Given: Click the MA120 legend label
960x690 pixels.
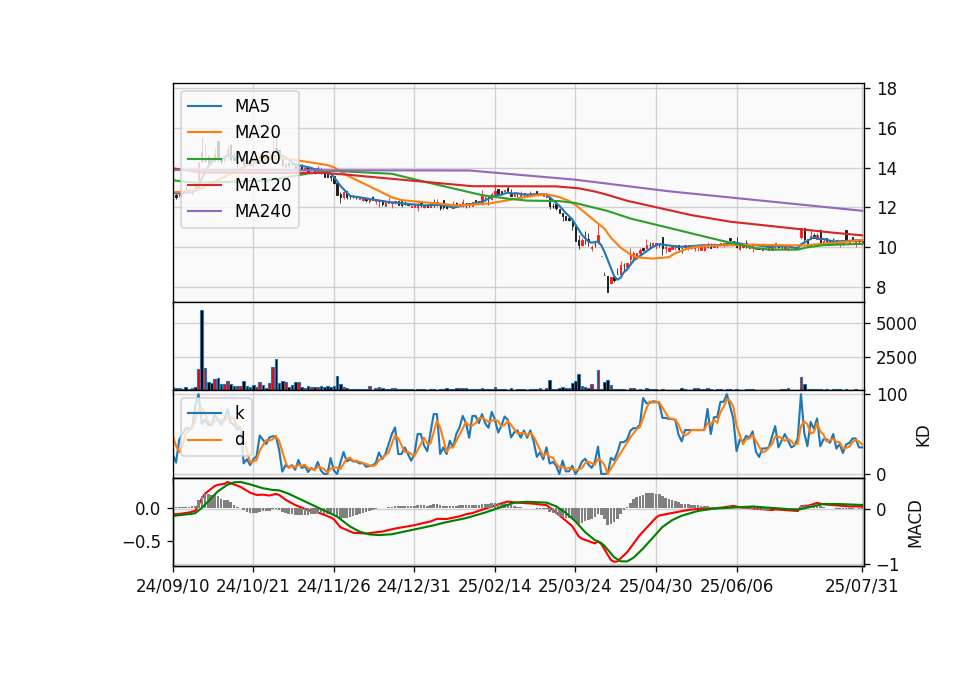Looking at the screenshot, I should [x=263, y=185].
